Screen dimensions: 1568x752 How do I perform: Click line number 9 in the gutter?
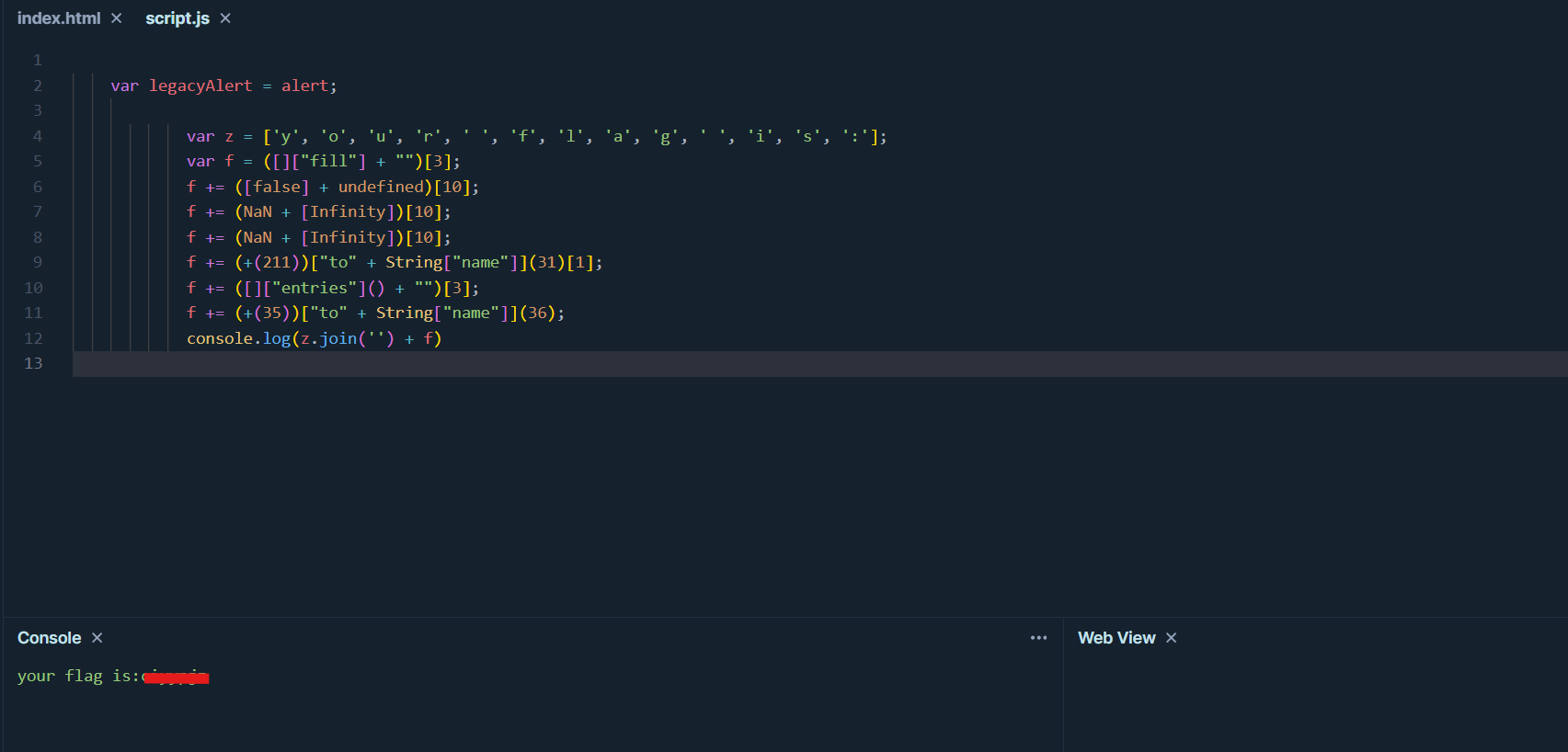coord(38,263)
